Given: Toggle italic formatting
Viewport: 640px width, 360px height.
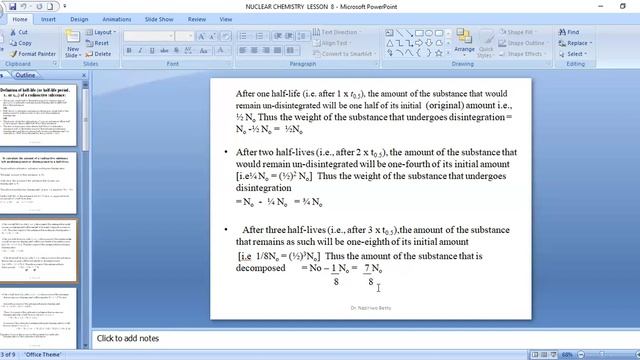Looking at the screenshot, I should point(140,50).
